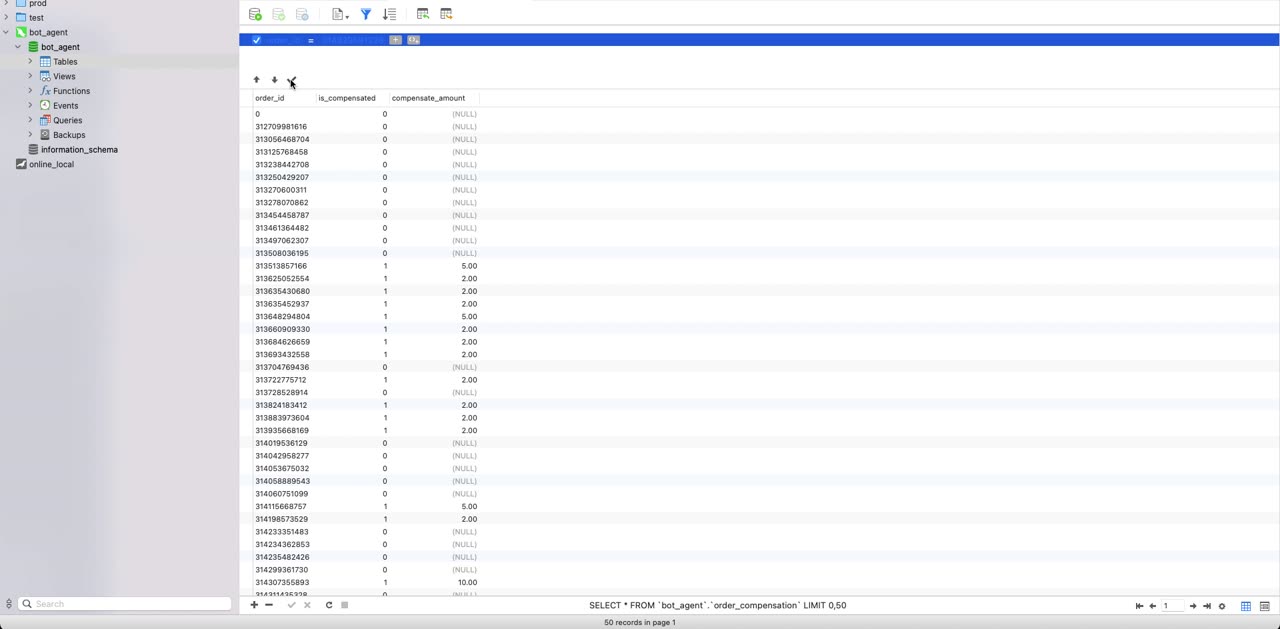Delete a record with the minus icon
The width and height of the screenshot is (1280, 629).
(x=269, y=605)
